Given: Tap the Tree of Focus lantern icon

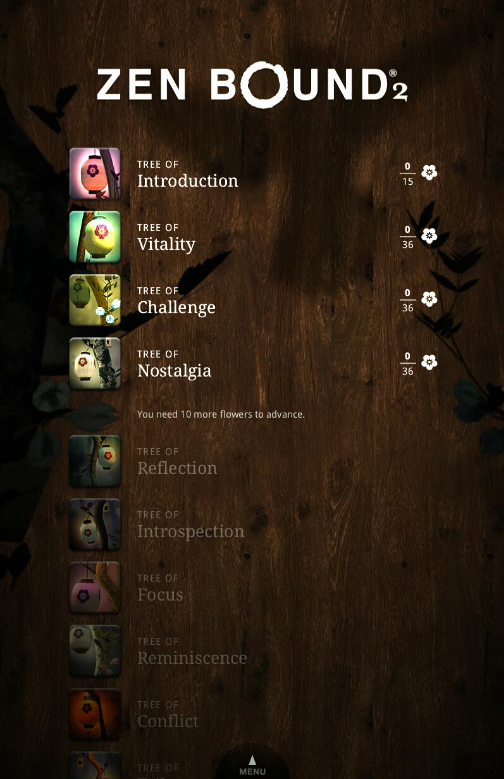Looking at the screenshot, I should 94,587.
